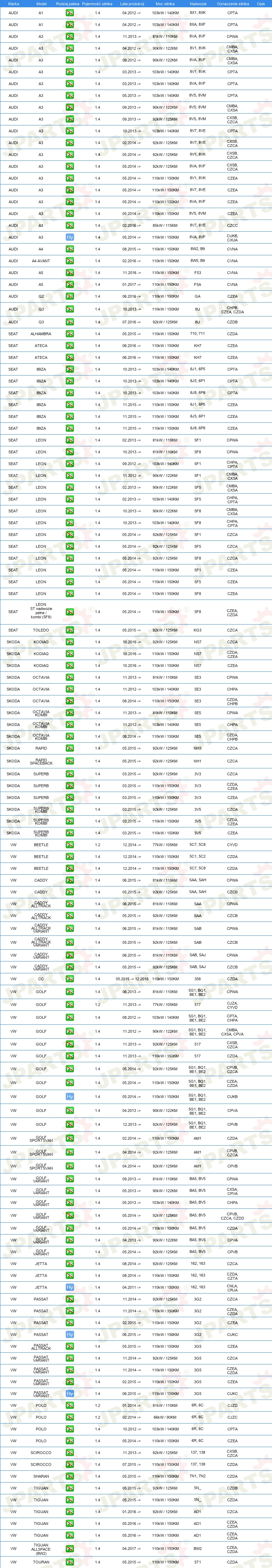Click the '5T1' body code cell
272x1568 pixels.
[198, 1562]
